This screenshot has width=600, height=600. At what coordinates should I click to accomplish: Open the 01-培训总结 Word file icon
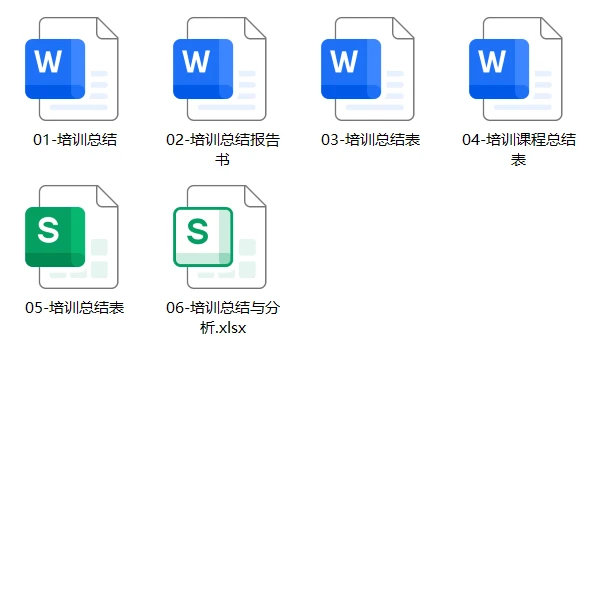tap(72, 69)
